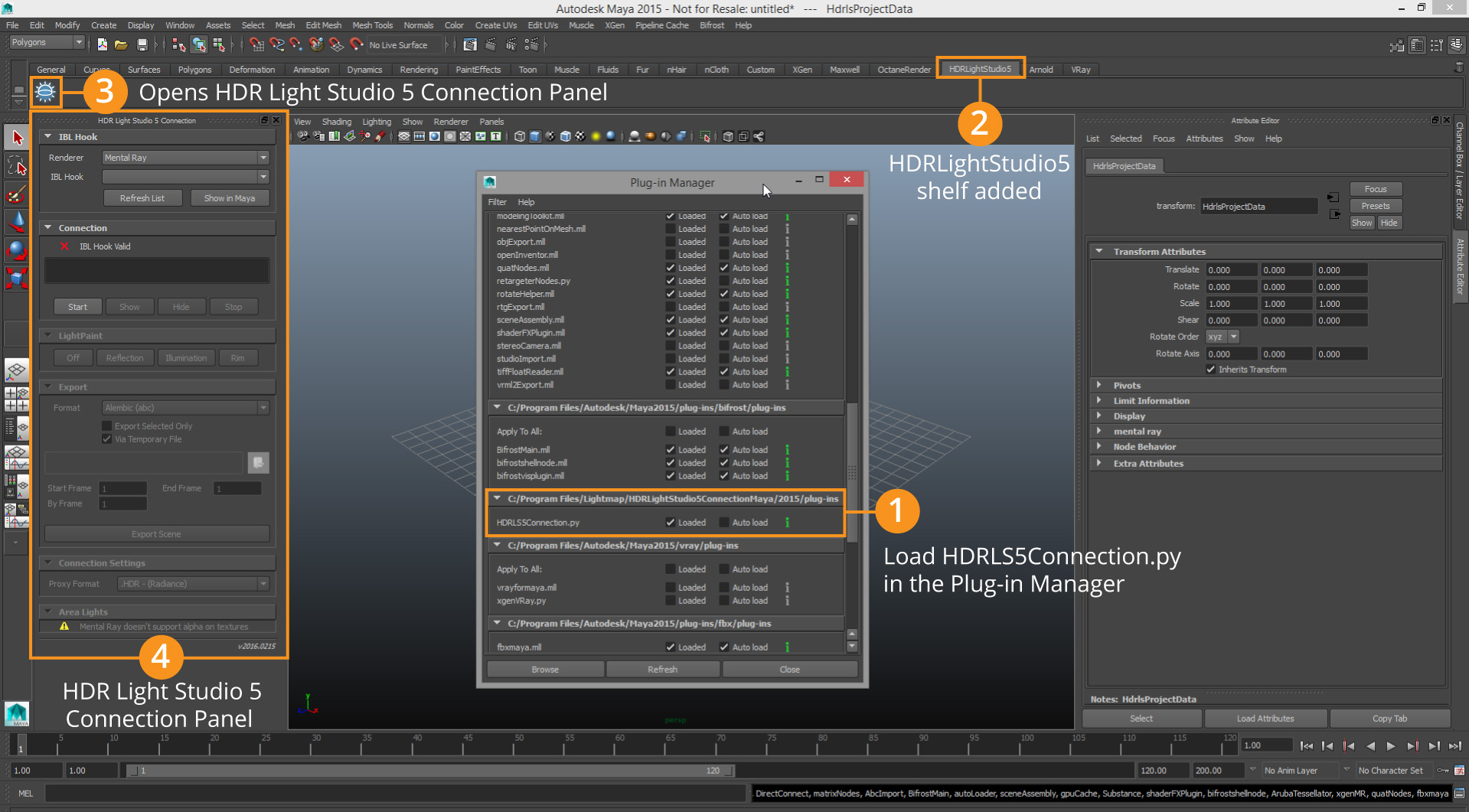
Task: Open the IBL Hook dropdown
Action: pos(186,177)
